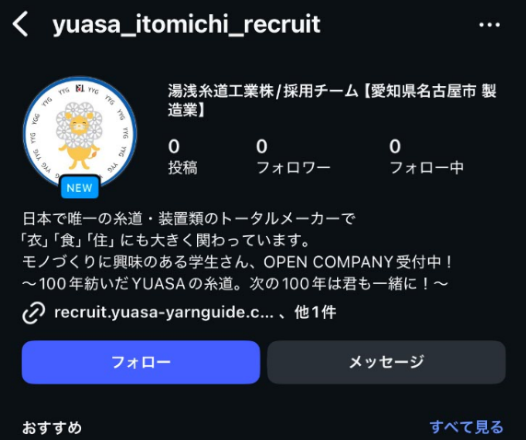Screen dimensions: 526x440
Task: Tap the 湯浅糸道工業株 profile display name
Action: pyautogui.click(x=332, y=100)
